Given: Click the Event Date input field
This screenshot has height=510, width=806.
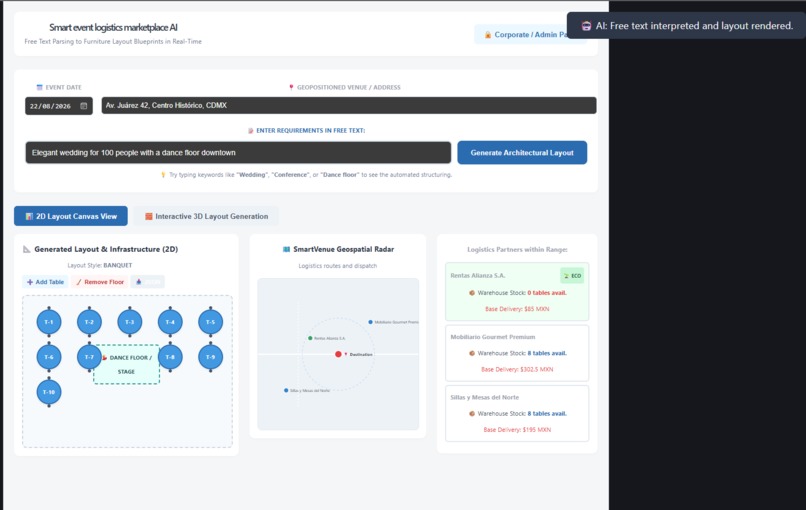Looking at the screenshot, I should (x=59, y=106).
